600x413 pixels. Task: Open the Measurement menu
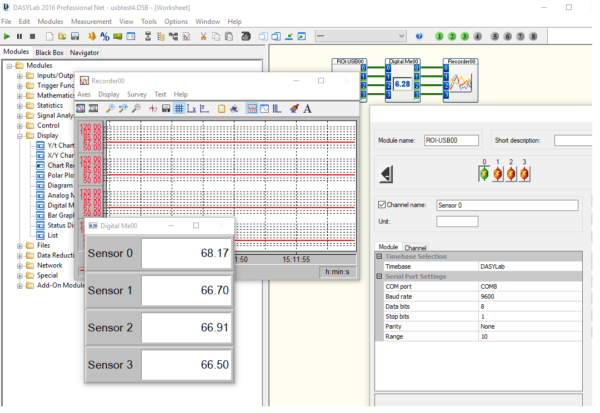91,21
